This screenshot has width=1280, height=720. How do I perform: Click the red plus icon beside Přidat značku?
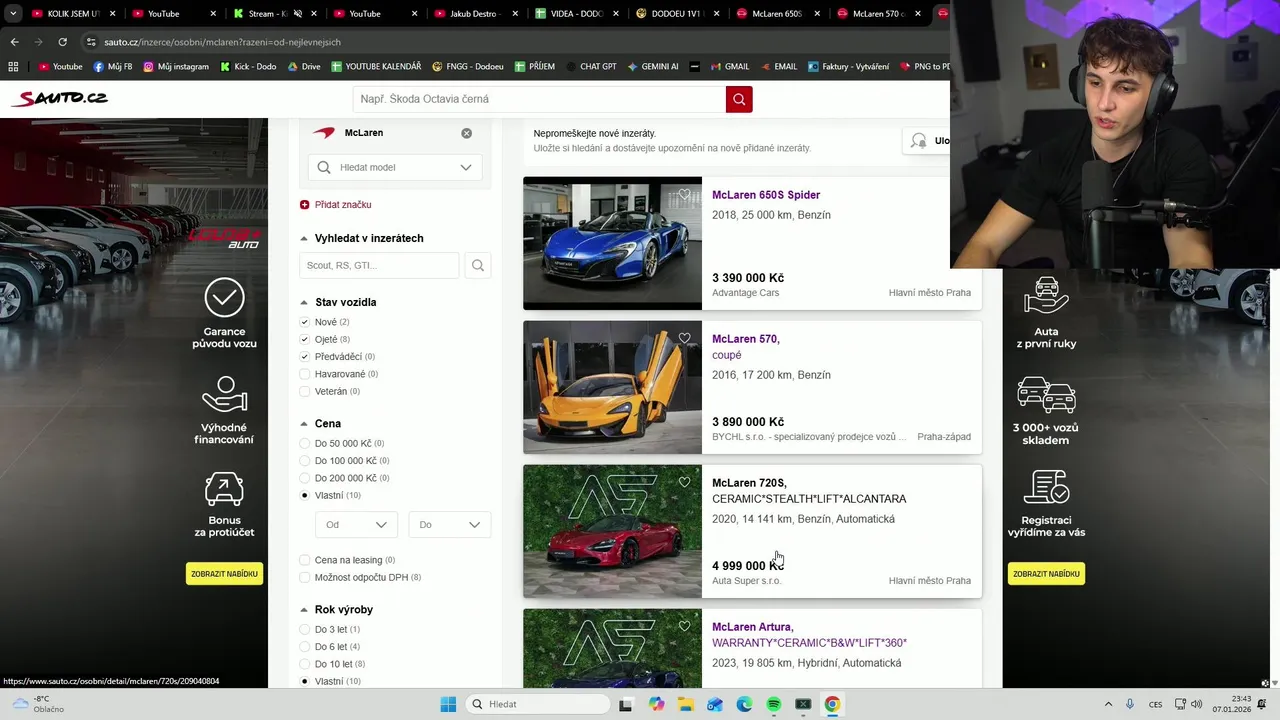[305, 205]
